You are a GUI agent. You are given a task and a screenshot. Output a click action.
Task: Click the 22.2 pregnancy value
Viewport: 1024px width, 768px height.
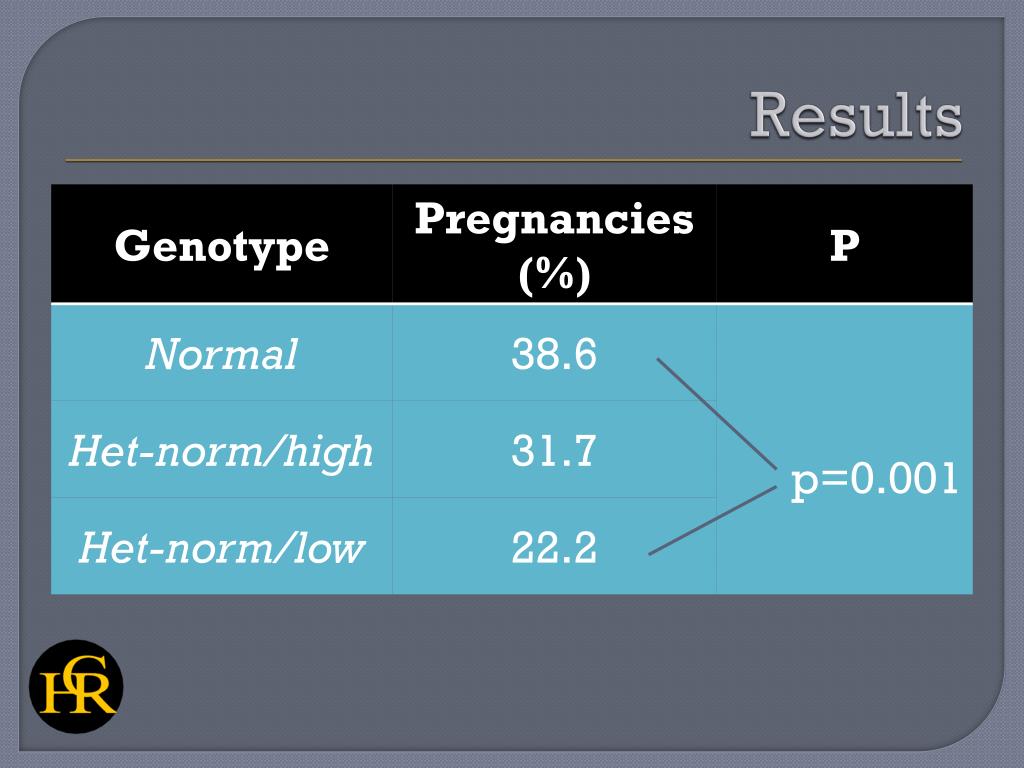point(554,547)
